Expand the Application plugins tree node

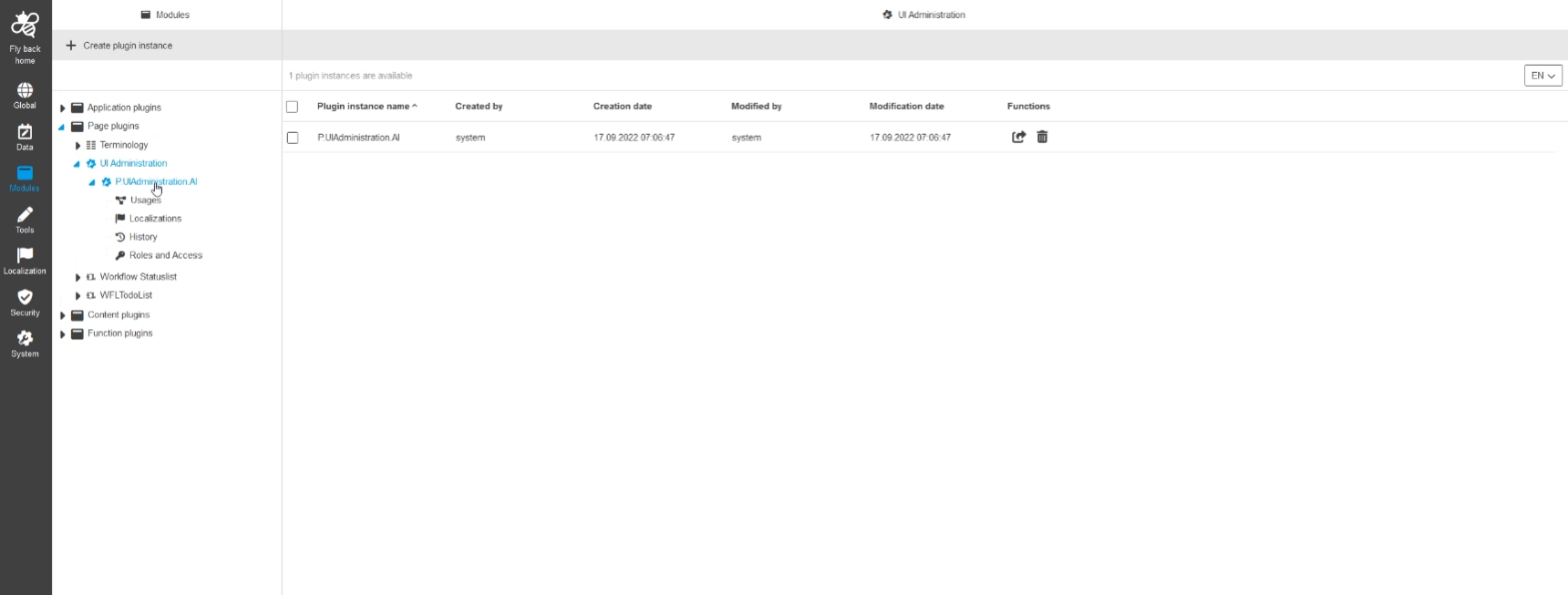(x=63, y=108)
